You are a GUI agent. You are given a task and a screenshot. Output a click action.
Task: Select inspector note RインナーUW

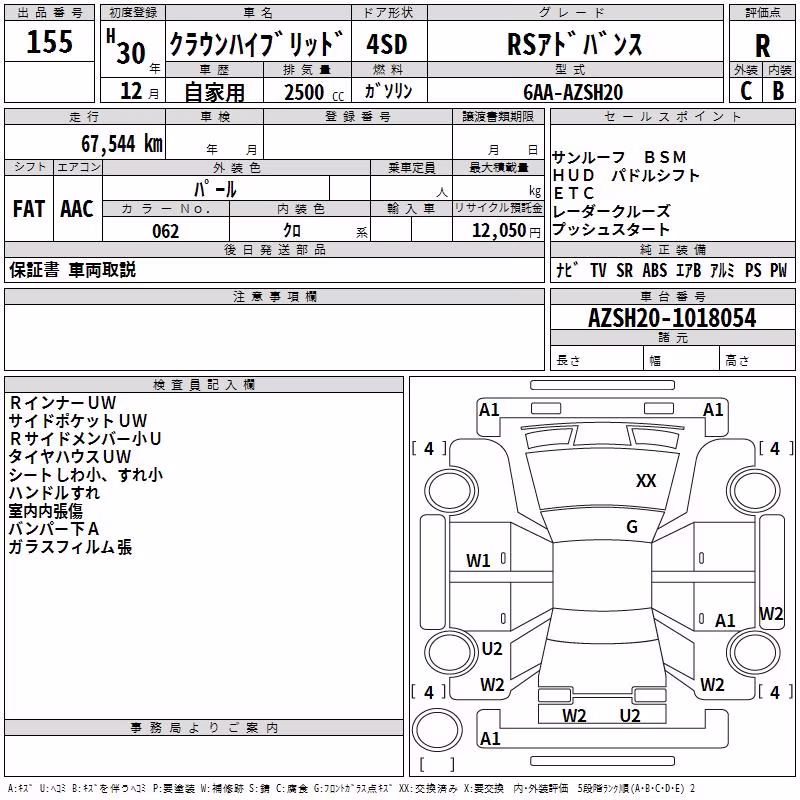pos(63,403)
